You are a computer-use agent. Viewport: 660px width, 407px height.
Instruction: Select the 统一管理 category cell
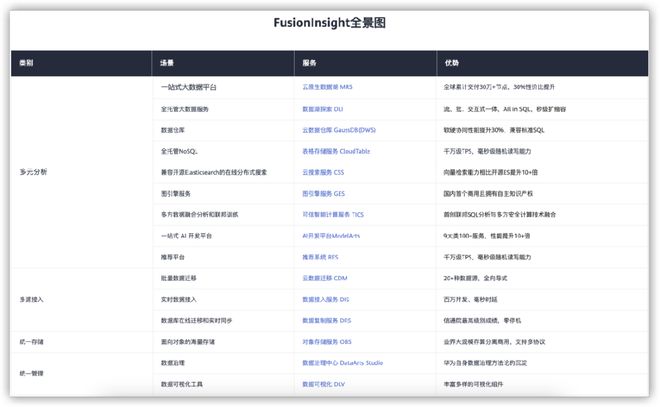point(32,373)
